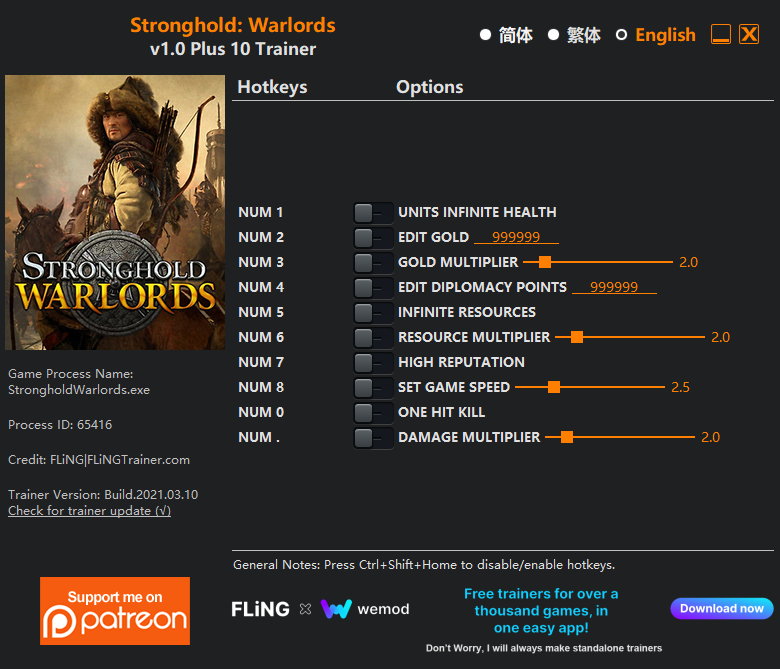Enable High Reputation cheat toggle

pos(372,362)
